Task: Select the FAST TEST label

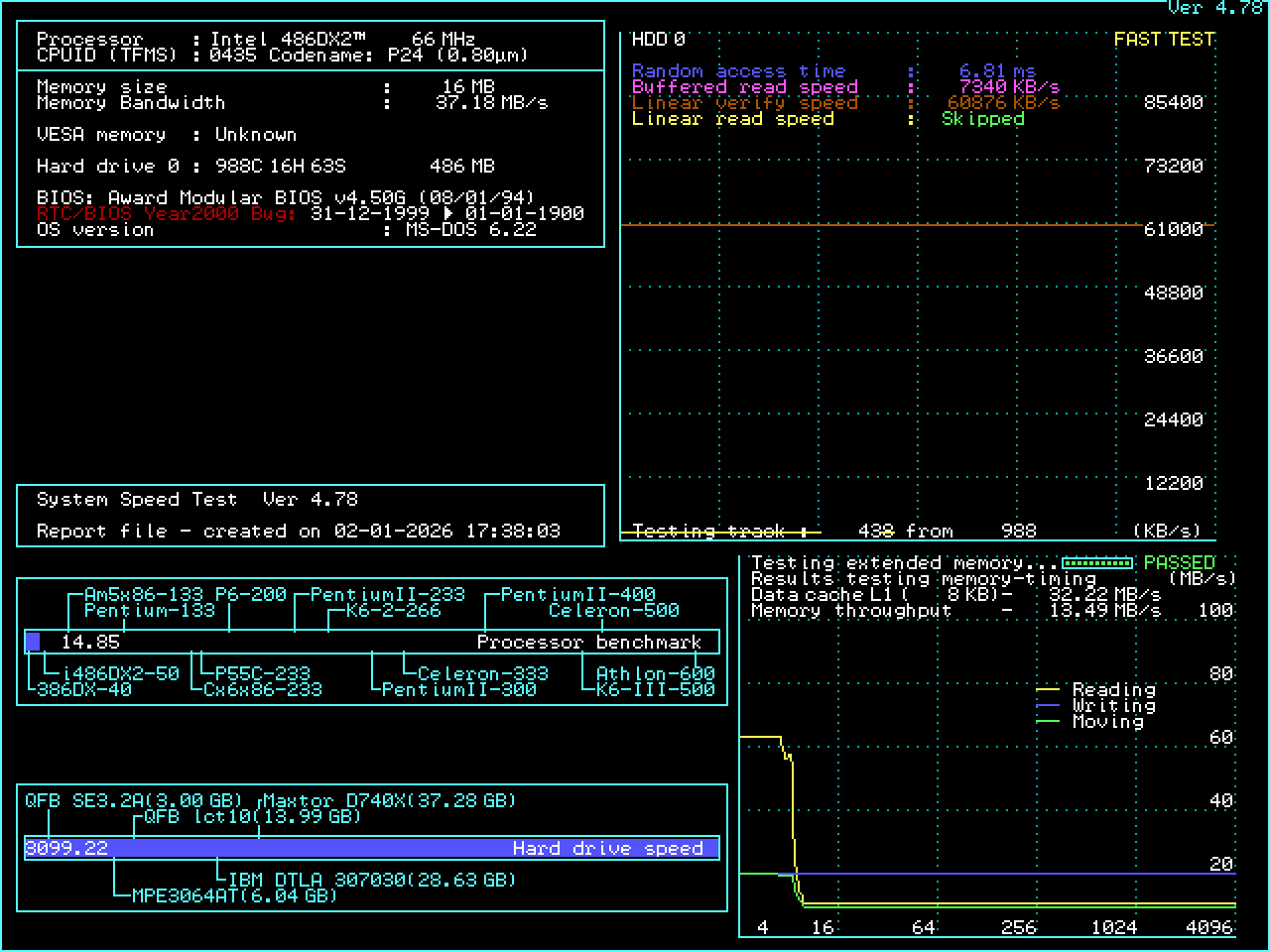Action: pyautogui.click(x=1164, y=40)
